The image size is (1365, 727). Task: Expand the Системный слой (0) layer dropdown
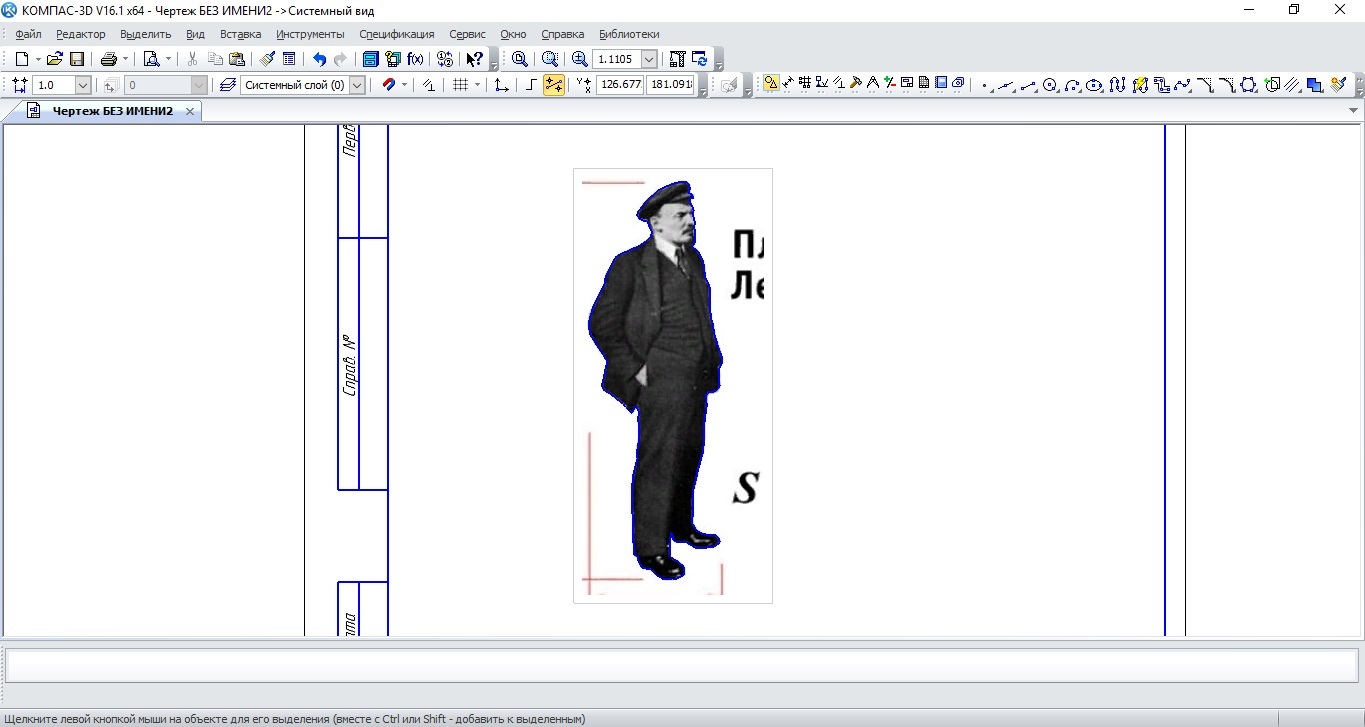click(357, 86)
